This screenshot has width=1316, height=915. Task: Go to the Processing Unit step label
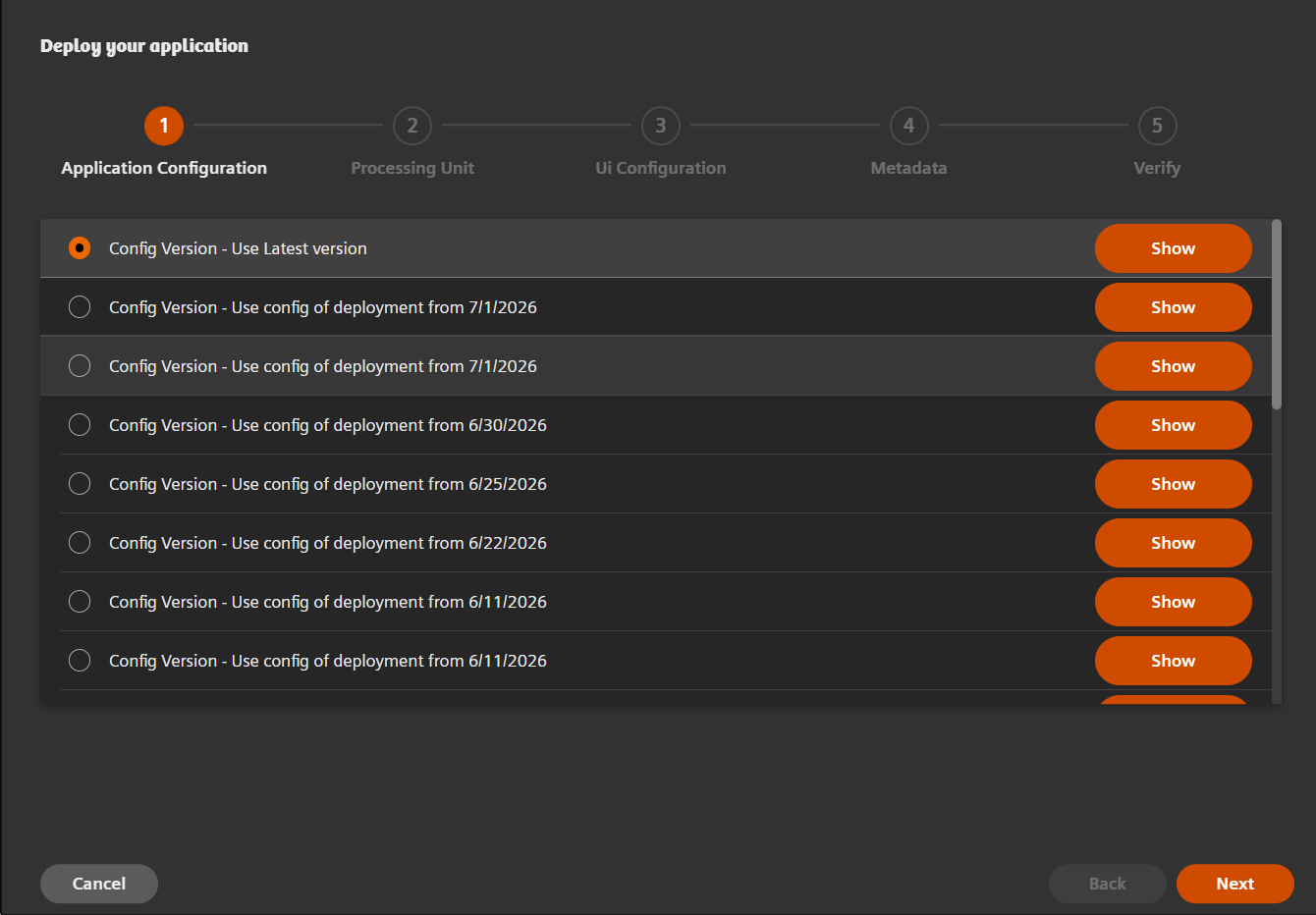[x=412, y=168]
